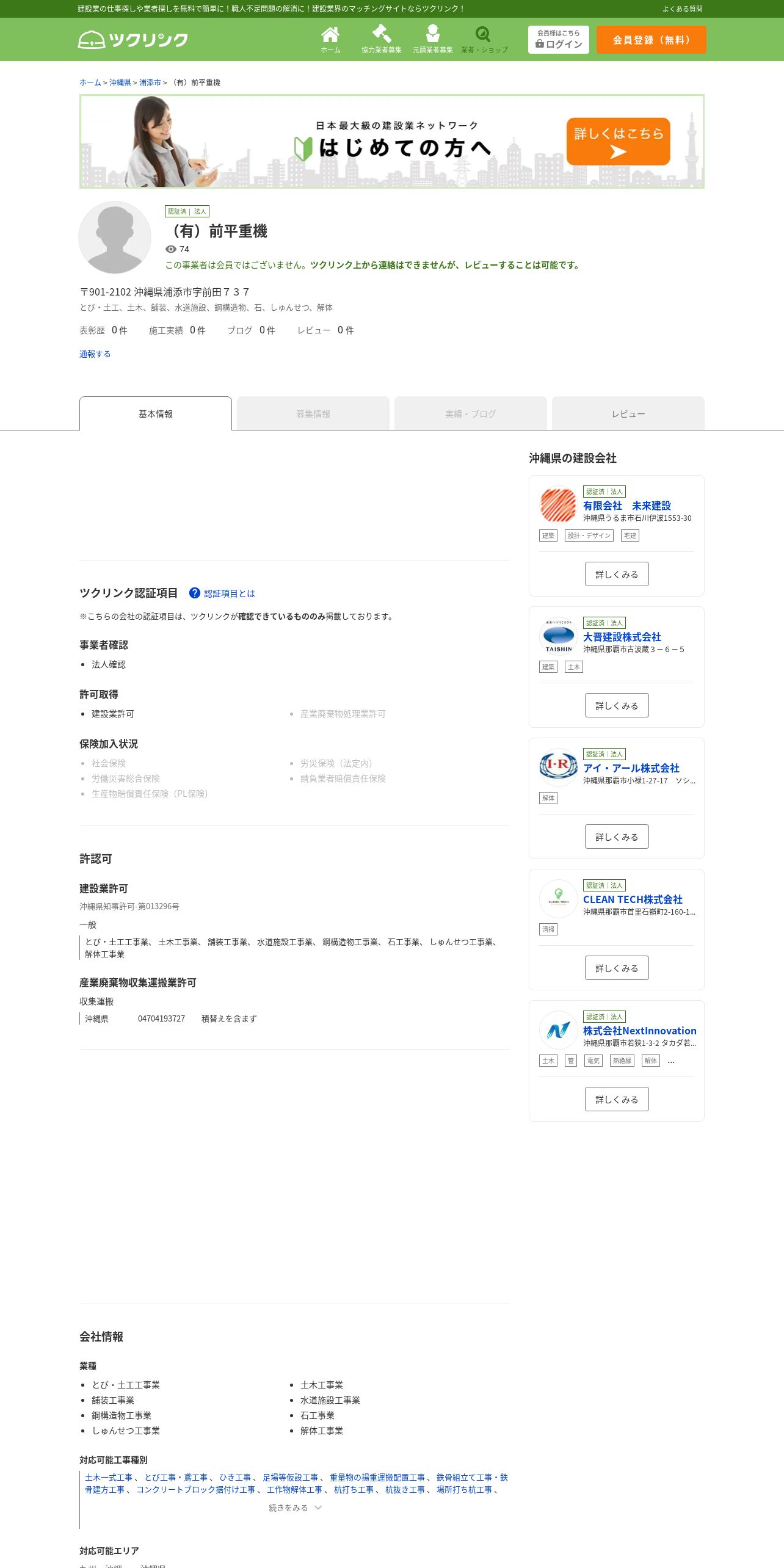The image size is (784, 1568).
Task: Open 杭打ち工事 link
Action: pyautogui.click(x=354, y=1490)
